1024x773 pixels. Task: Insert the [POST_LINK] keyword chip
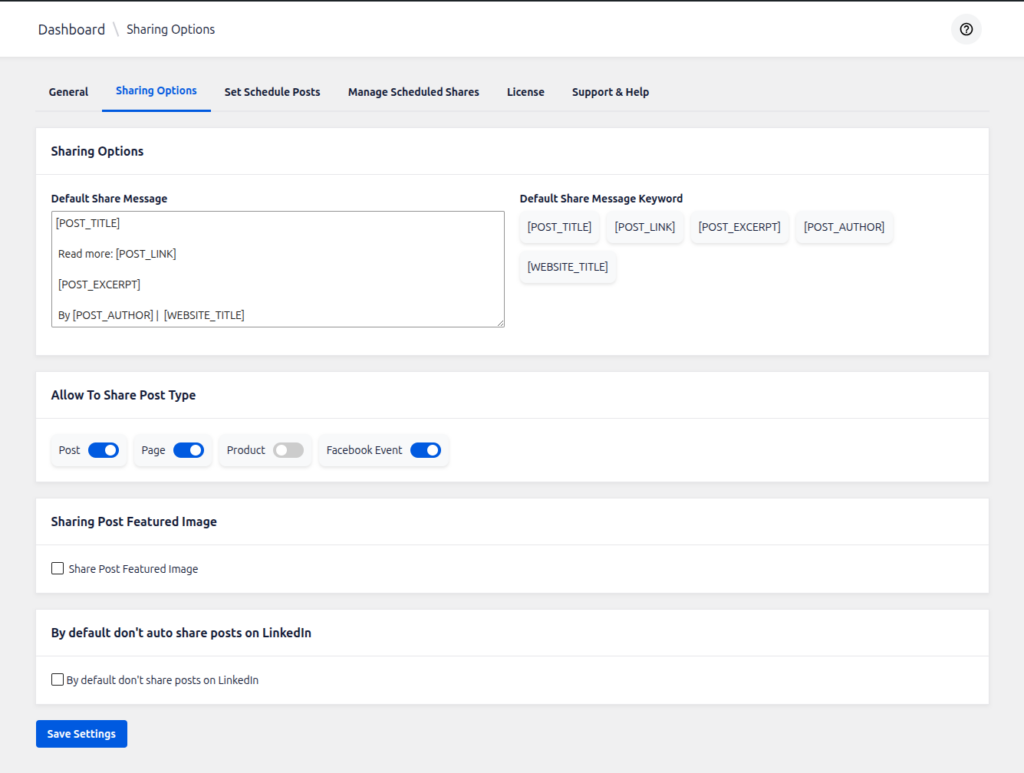click(x=644, y=227)
